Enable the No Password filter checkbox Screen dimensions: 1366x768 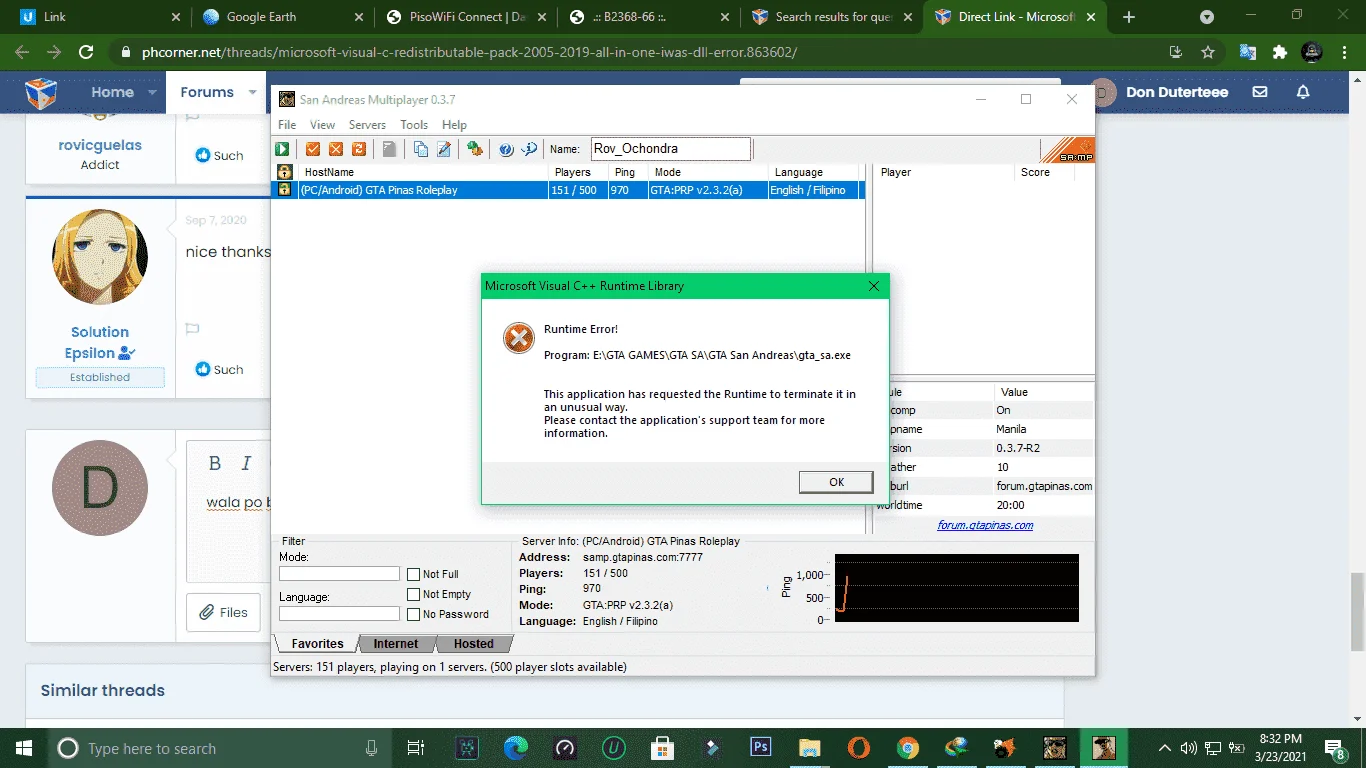point(414,614)
